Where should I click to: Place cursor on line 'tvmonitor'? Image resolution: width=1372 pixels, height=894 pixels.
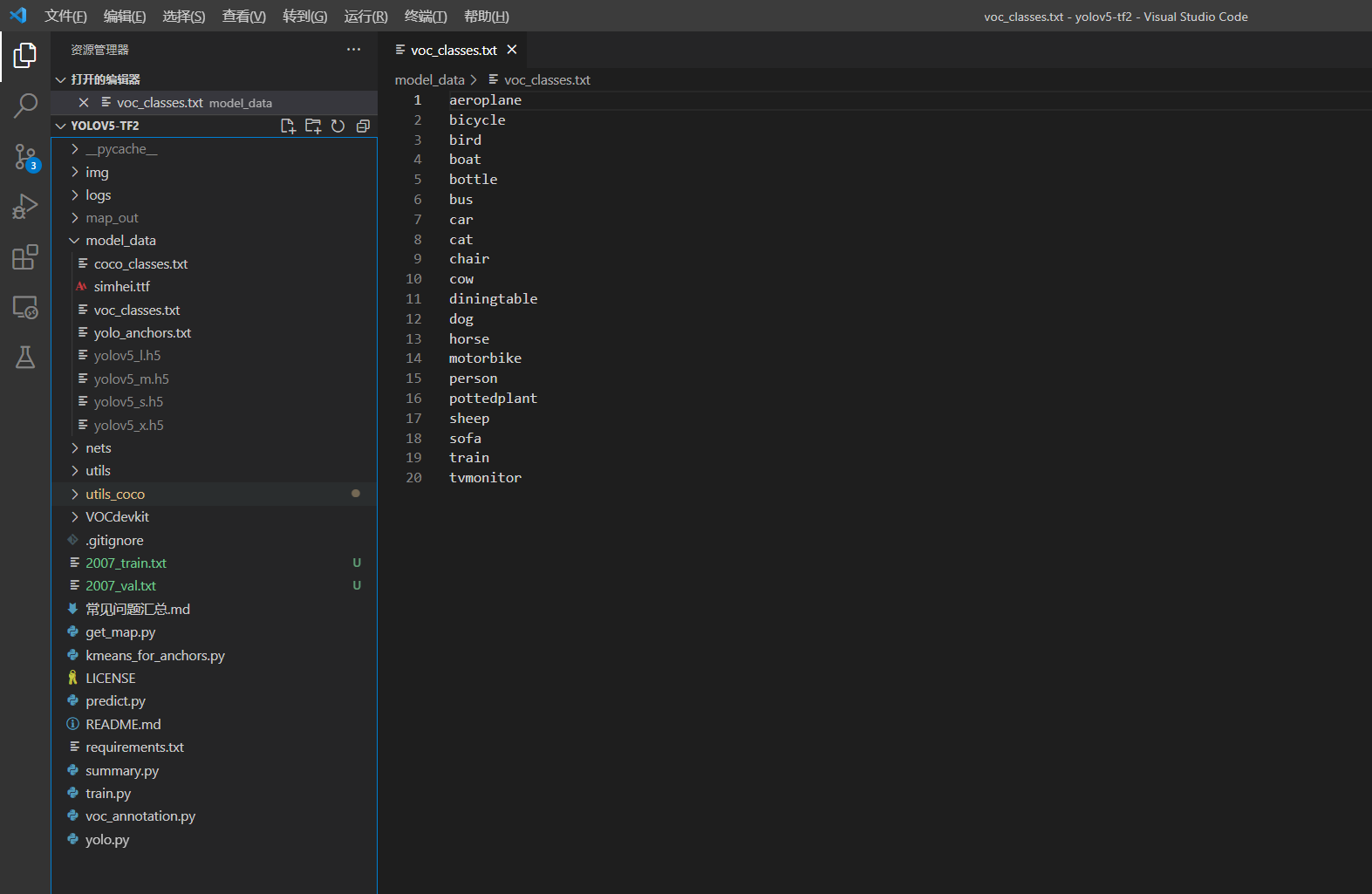(x=486, y=478)
